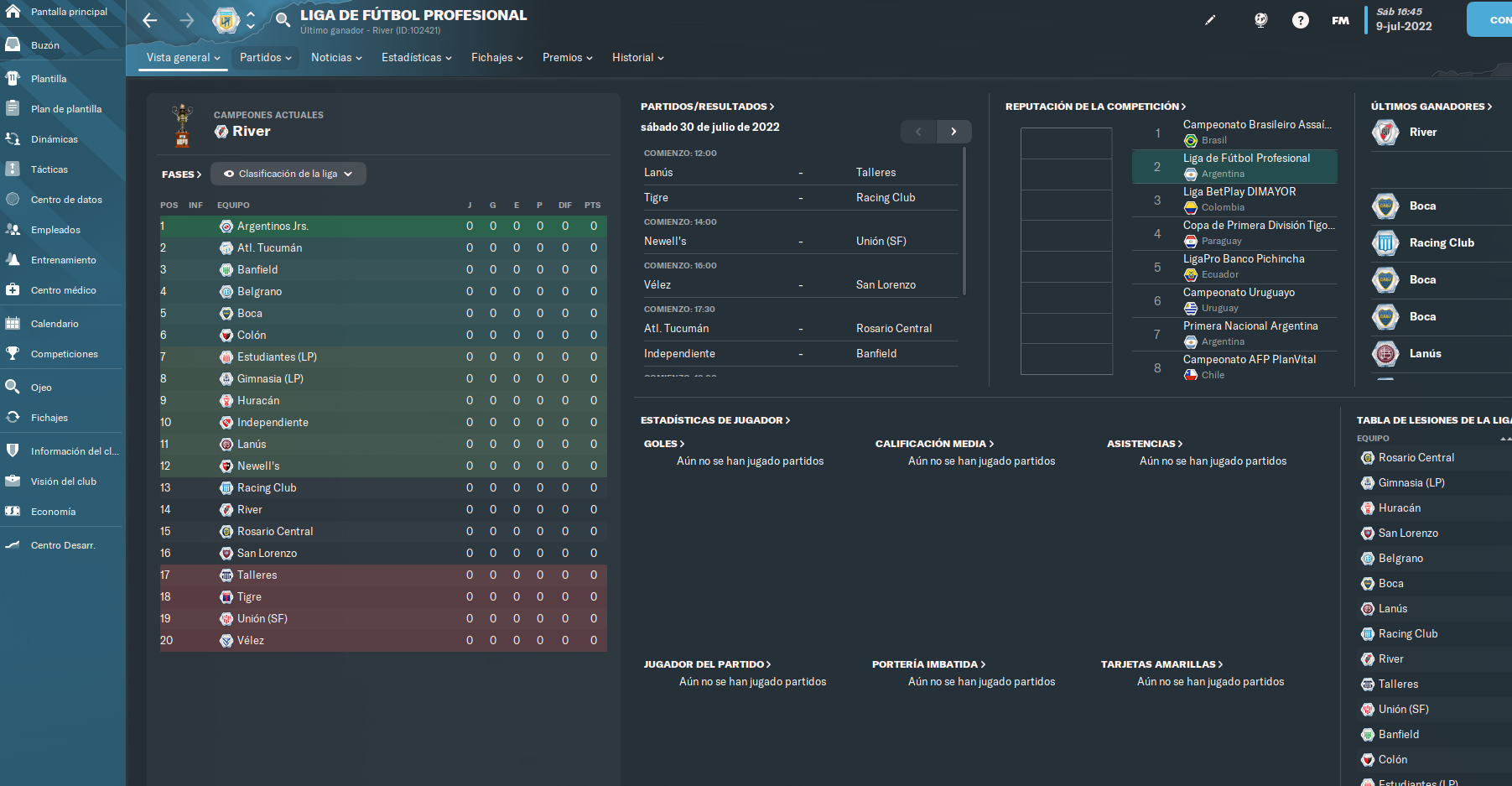Click the continue button at top right
The width and height of the screenshot is (1512, 786).
click(1490, 19)
